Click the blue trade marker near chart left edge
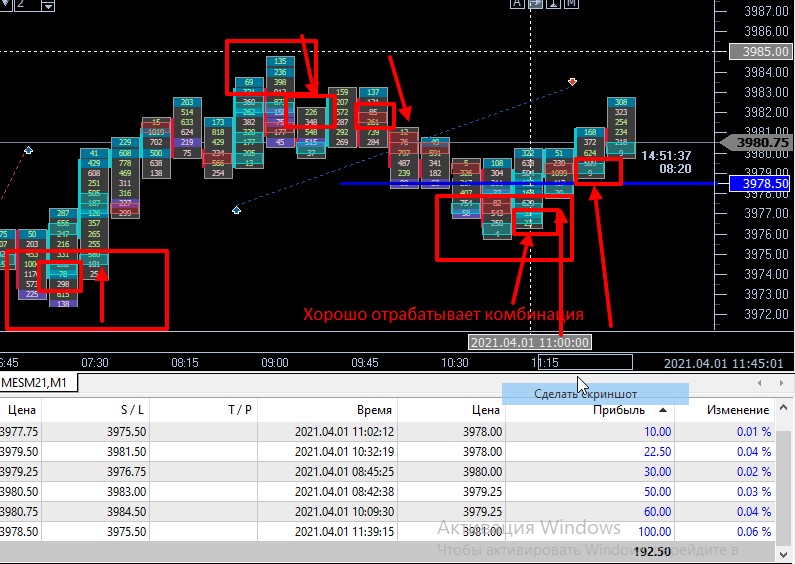This screenshot has height=564, width=795. click(28, 150)
